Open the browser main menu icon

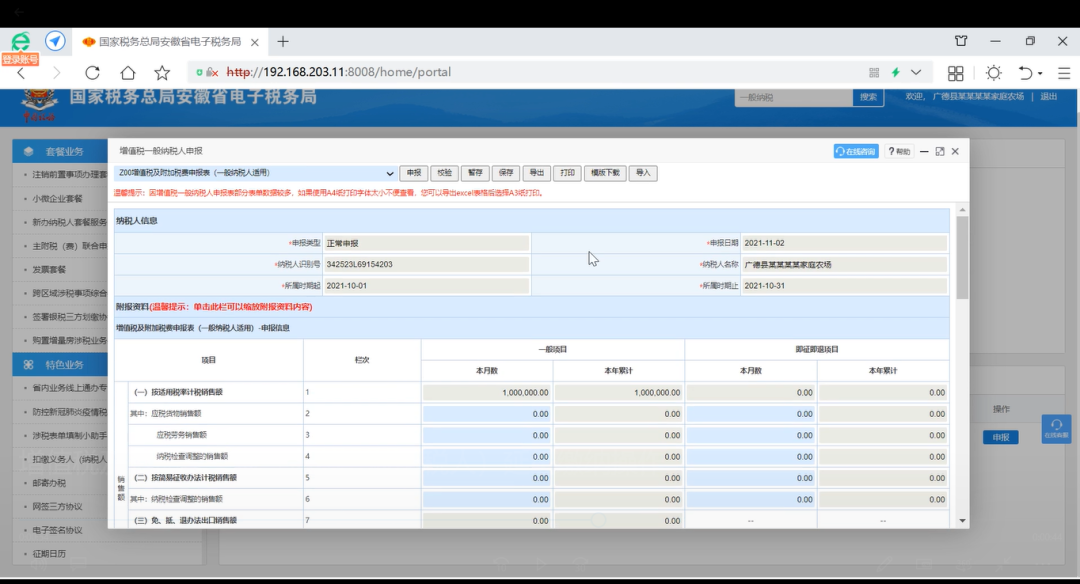click(x=1064, y=72)
